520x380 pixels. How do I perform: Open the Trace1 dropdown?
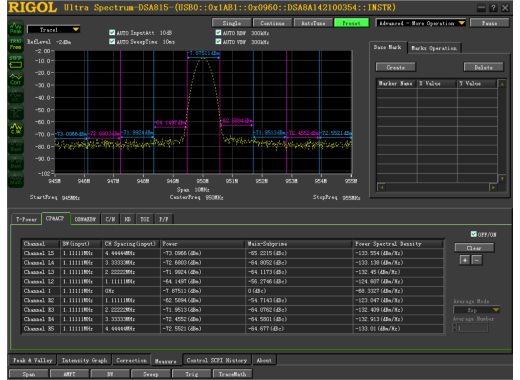click(53, 30)
